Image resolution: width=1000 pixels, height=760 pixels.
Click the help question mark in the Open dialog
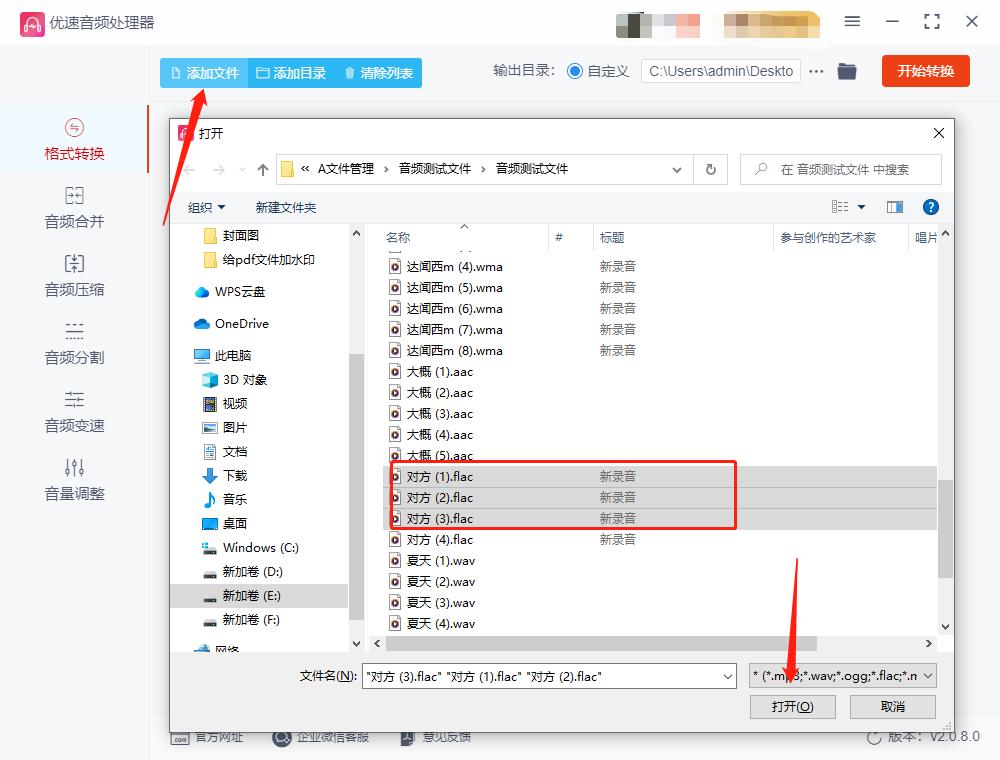tap(930, 207)
